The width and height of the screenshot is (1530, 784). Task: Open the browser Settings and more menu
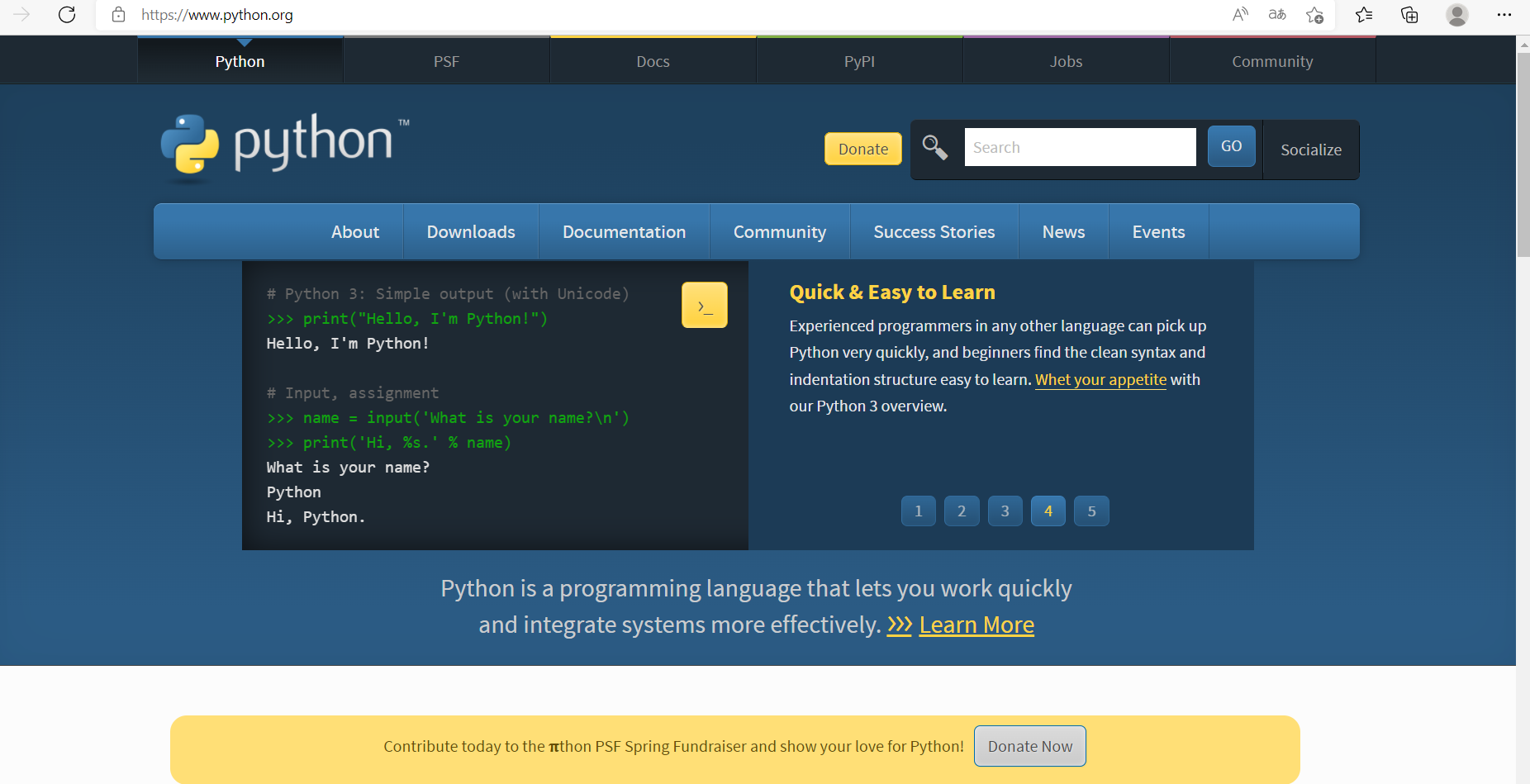click(1505, 15)
